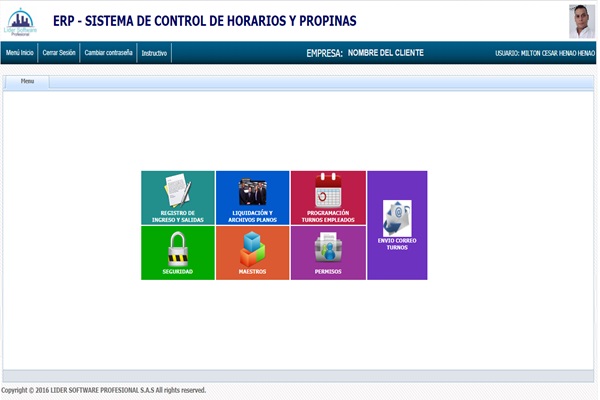Click the 'MAESTROS' tile label text
Image resolution: width=600 pixels, height=400 pixels.
click(252, 271)
